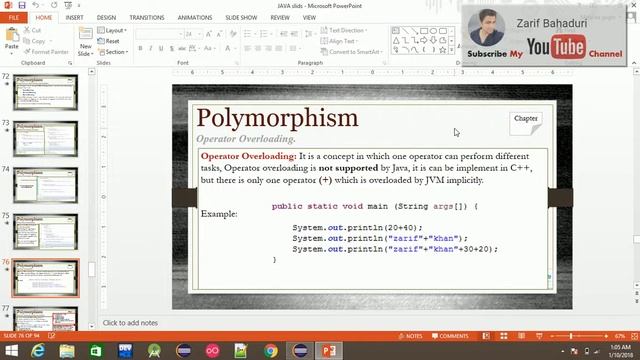Screen dimensions: 640x360
Task: Switch to the INSERT tab
Action: pyautogui.click(x=74, y=18)
